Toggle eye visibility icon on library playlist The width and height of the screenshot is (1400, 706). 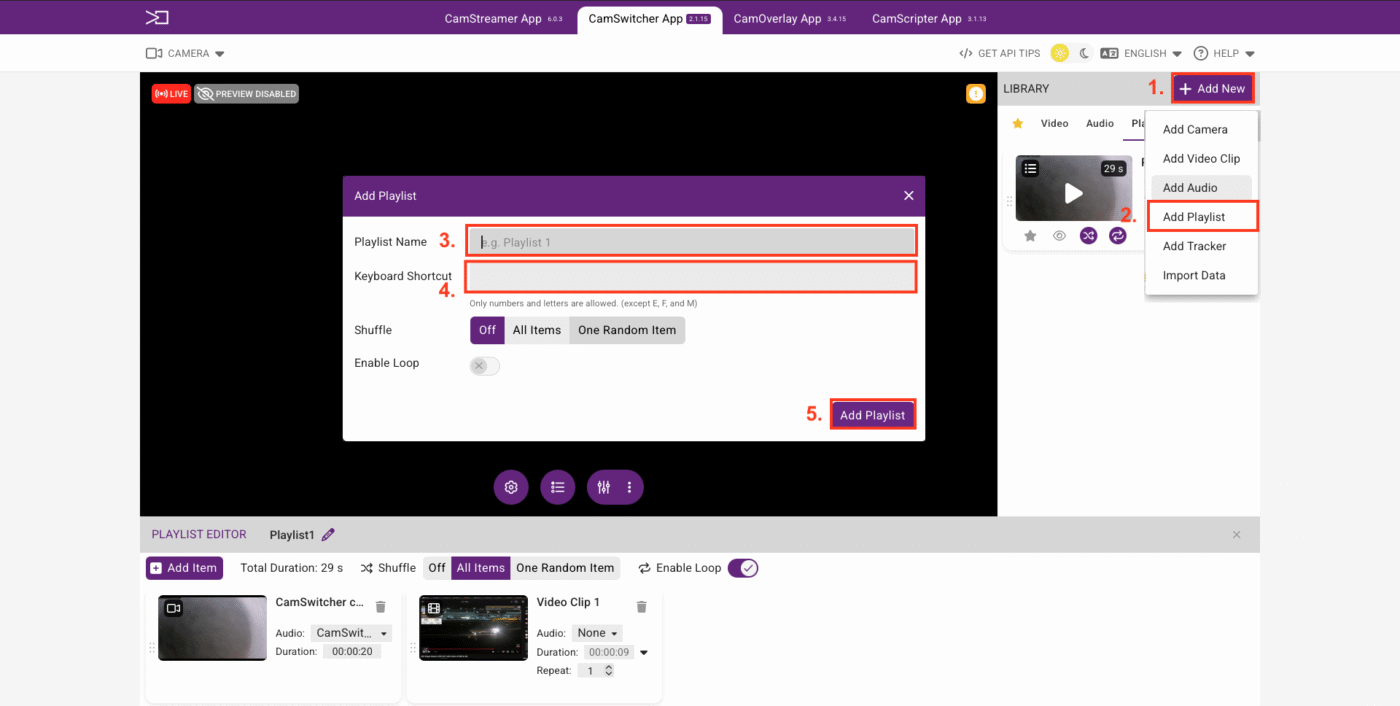point(1059,236)
